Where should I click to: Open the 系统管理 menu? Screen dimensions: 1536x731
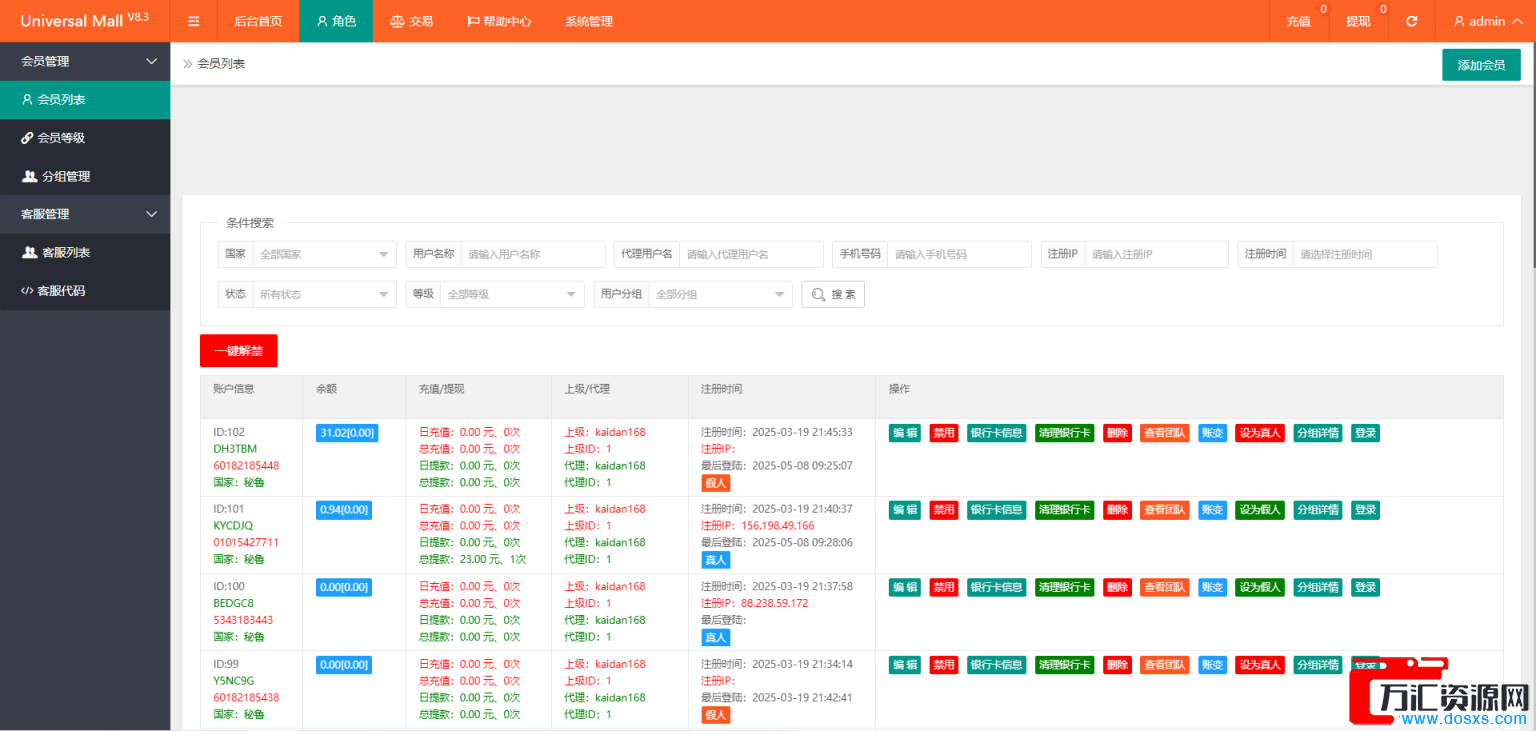589,21
